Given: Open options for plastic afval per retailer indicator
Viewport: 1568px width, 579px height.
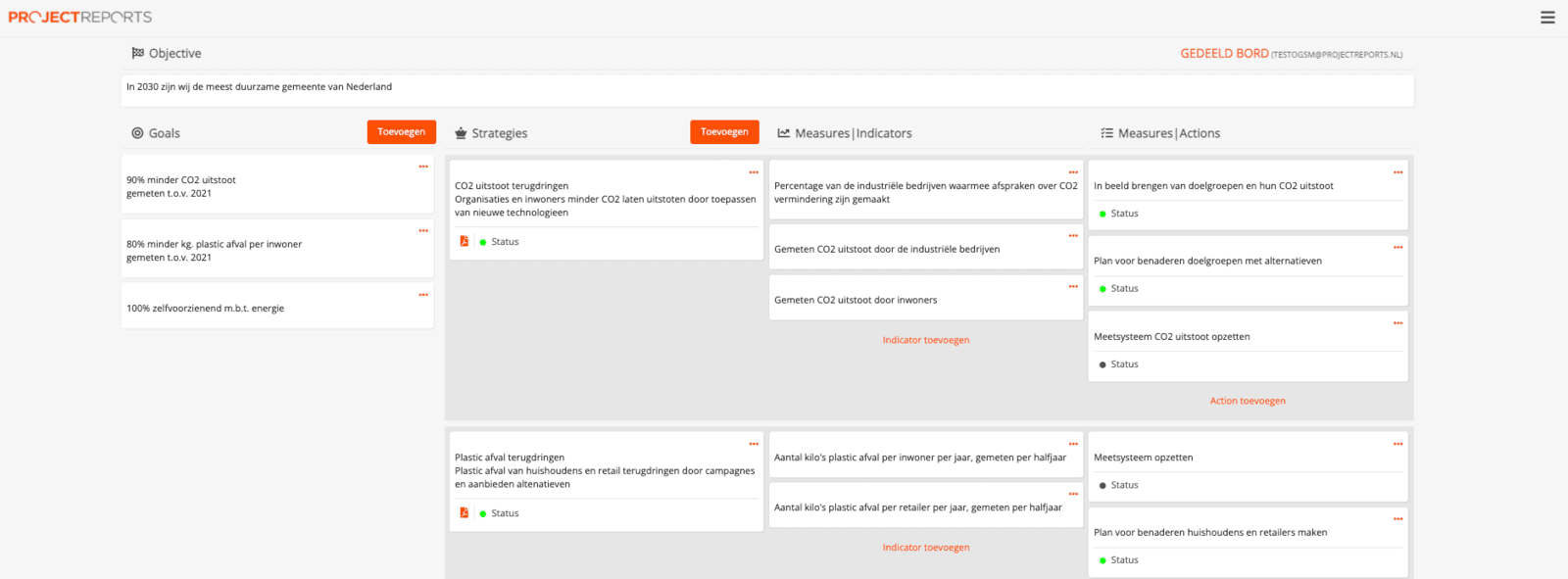Looking at the screenshot, I should point(1073,494).
